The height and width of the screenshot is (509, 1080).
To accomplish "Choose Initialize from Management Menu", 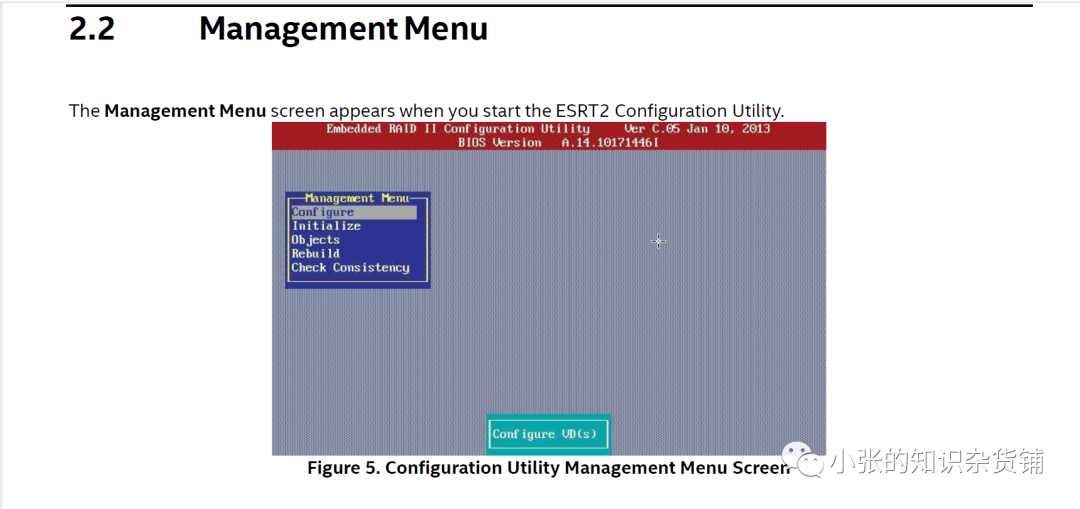I will tap(326, 226).
